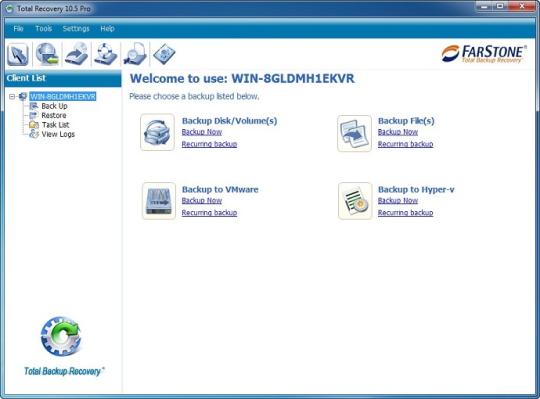Select Back Up in the client tree
This screenshot has width=540, height=399.
click(x=54, y=106)
